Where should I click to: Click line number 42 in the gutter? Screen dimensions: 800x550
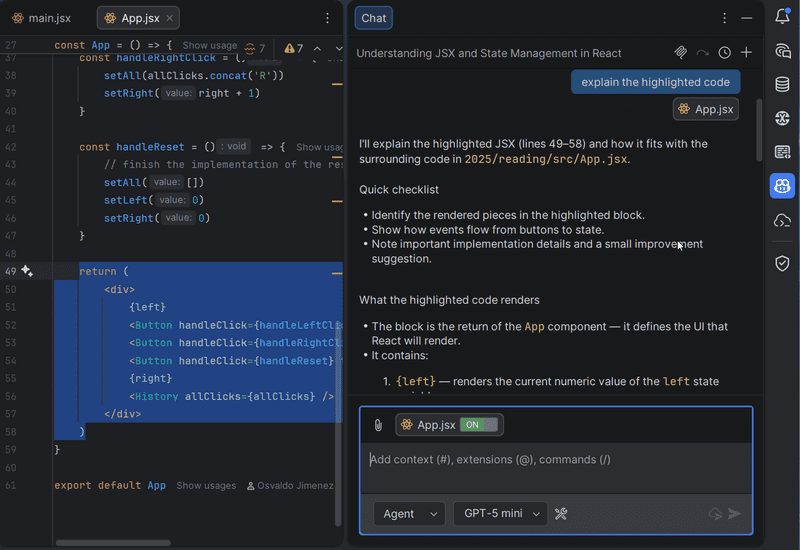point(11,147)
